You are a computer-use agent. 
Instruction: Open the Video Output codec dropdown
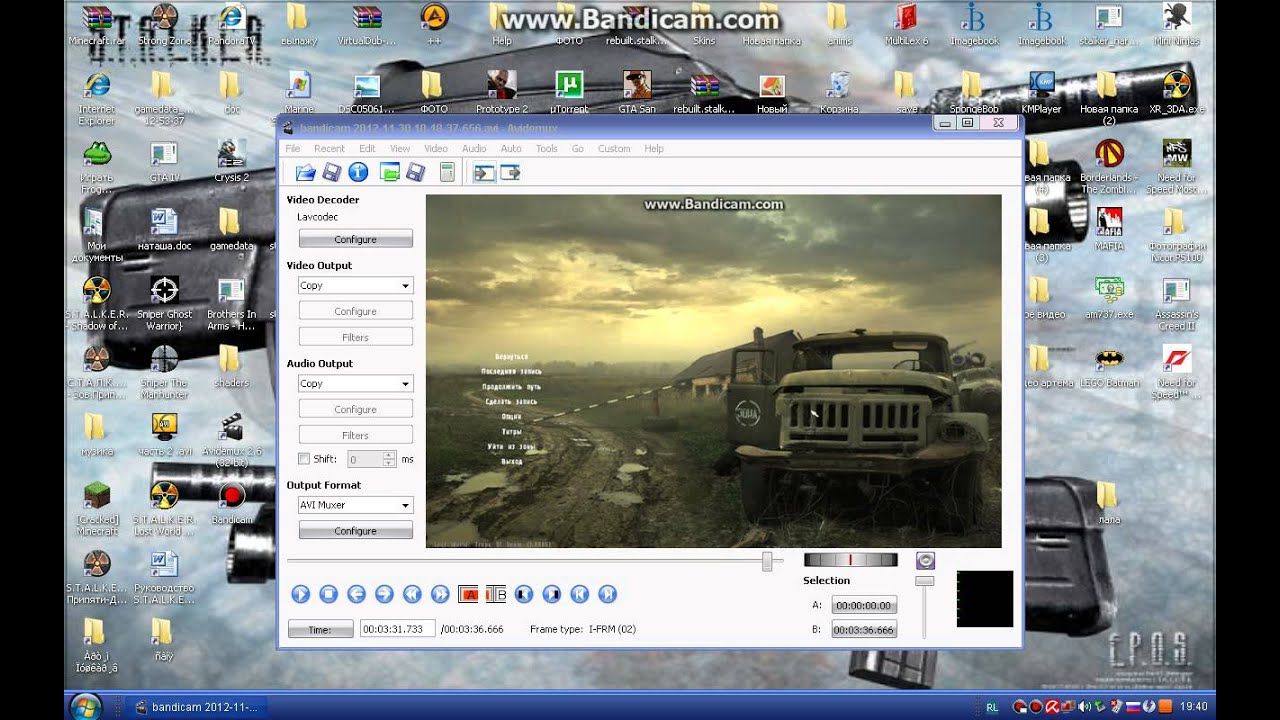coord(355,285)
